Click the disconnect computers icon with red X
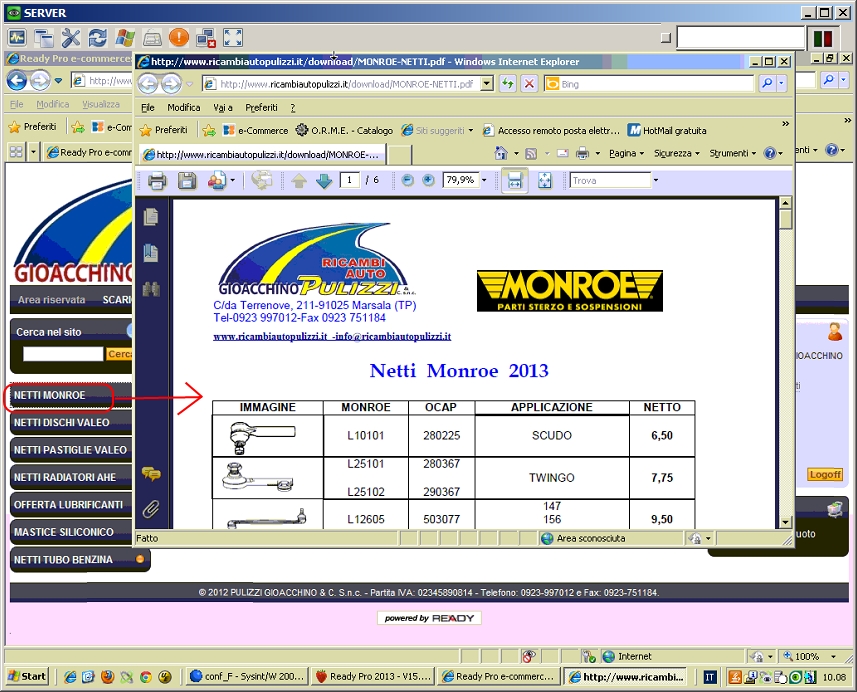 coord(206,38)
